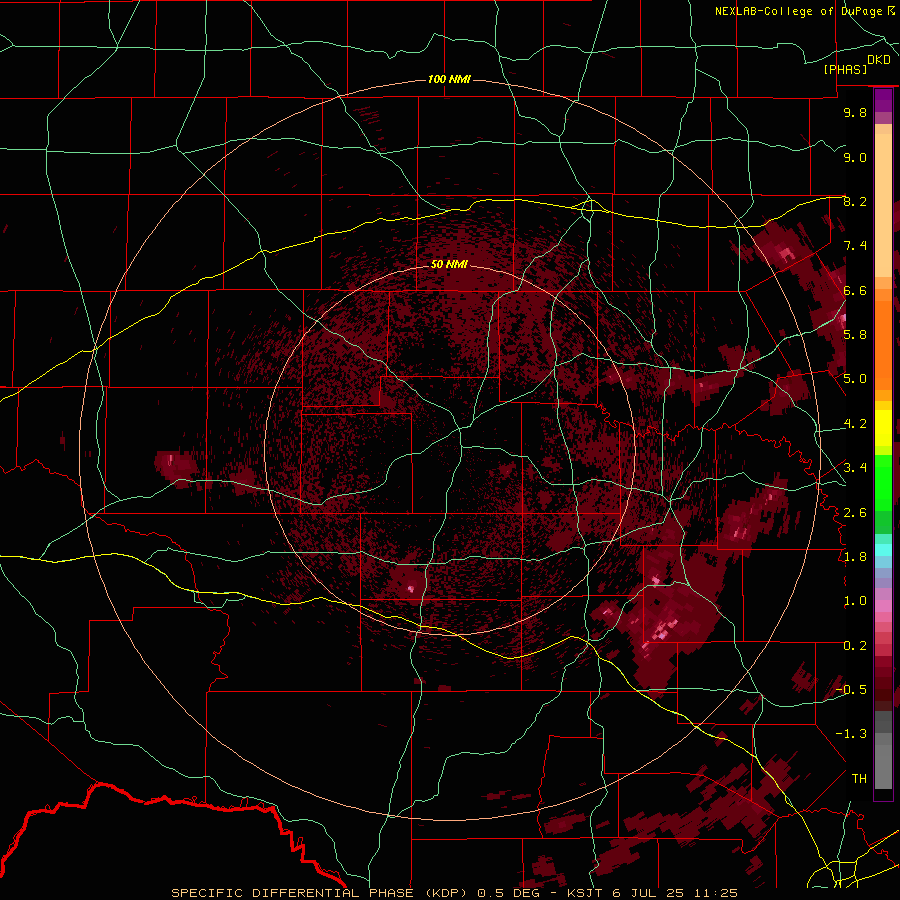
Task: Click the 6.6 scale value
Action: coord(855,290)
